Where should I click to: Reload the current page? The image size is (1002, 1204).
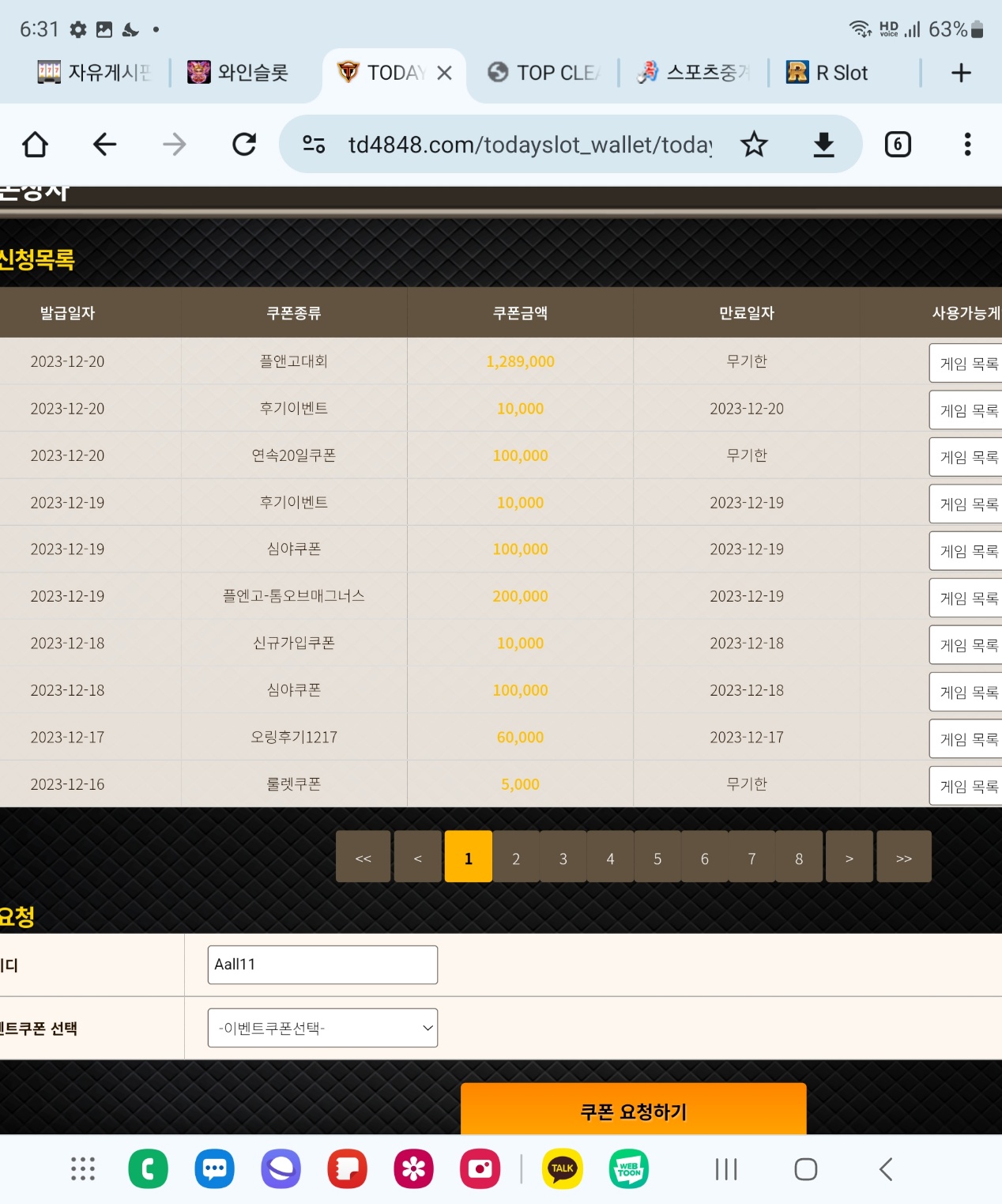[x=244, y=145]
